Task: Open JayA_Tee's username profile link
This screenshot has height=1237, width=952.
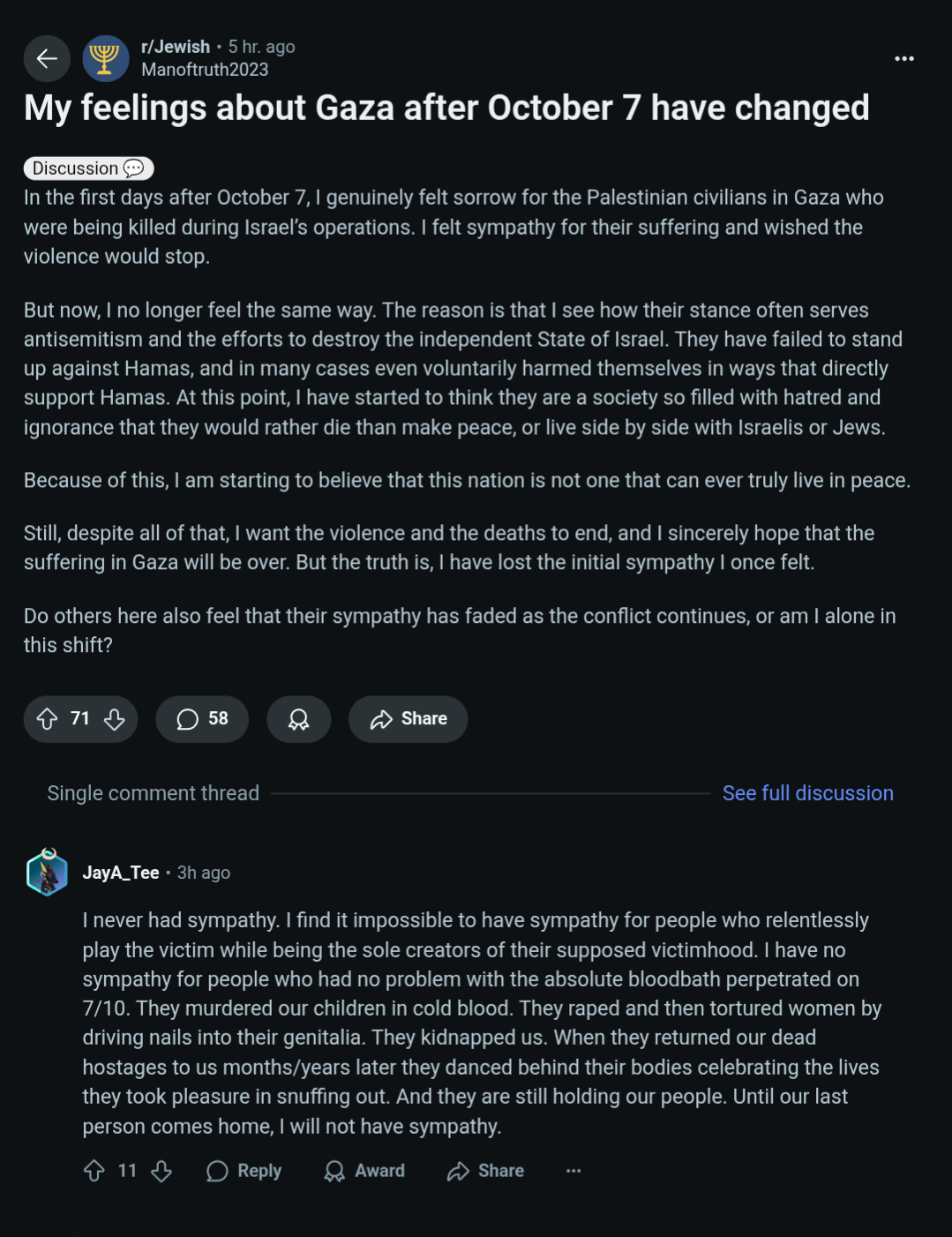Action: pyautogui.click(x=121, y=873)
